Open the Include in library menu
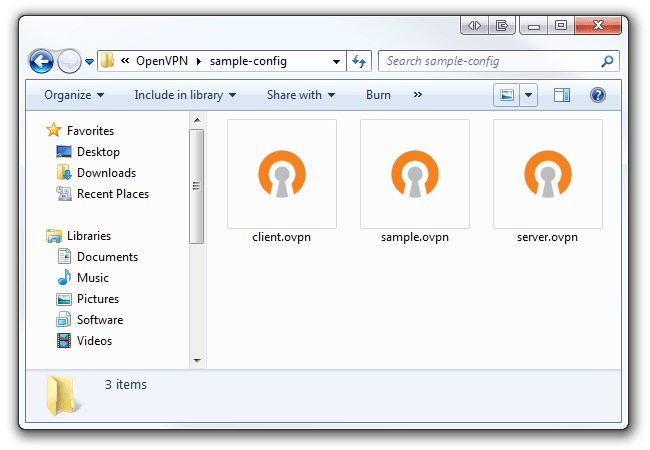The height and width of the screenshot is (450, 650). 185,95
